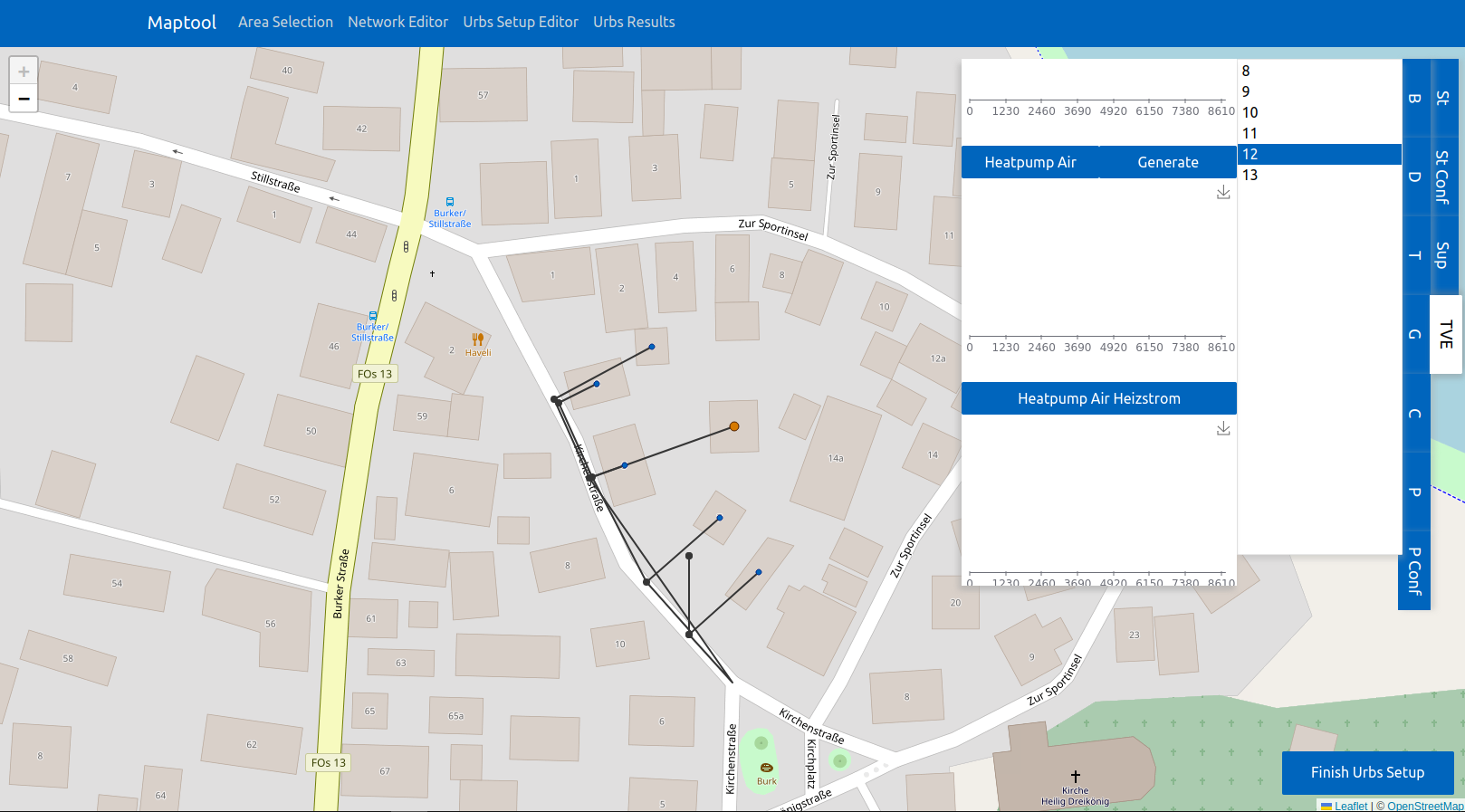Switch to the C side tab
The image size is (1465, 812).
tap(1415, 413)
